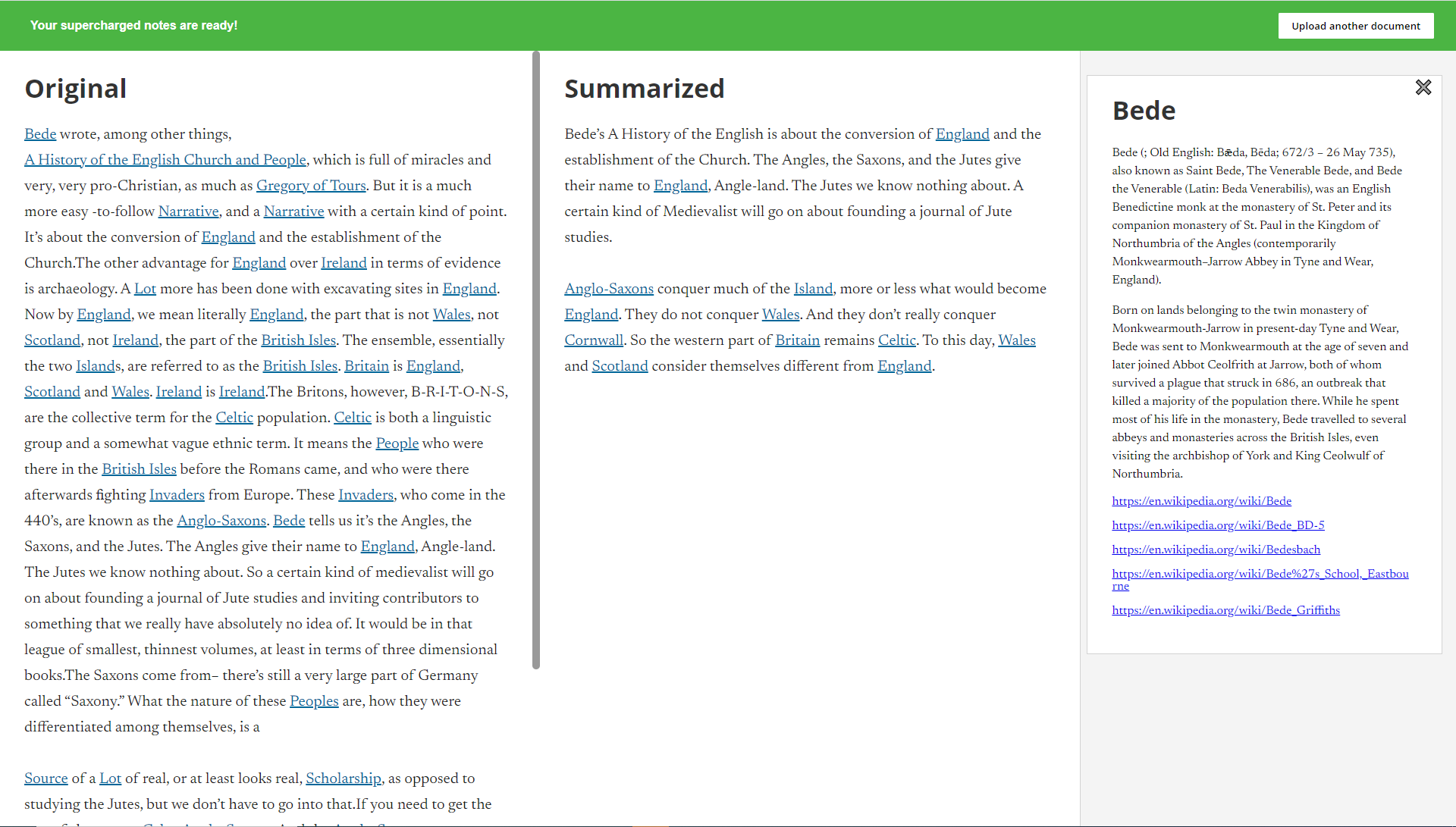Click the Island link in Summarized
This screenshot has width=1456, height=827.
click(x=813, y=289)
